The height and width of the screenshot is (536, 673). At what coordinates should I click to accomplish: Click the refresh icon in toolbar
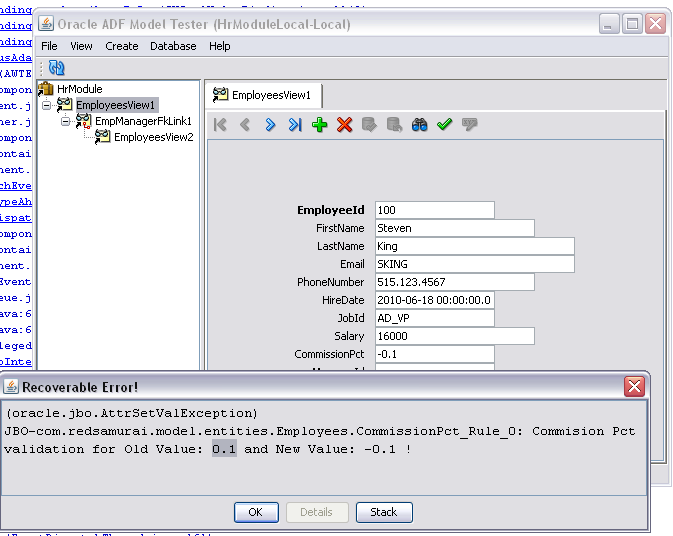click(56, 67)
